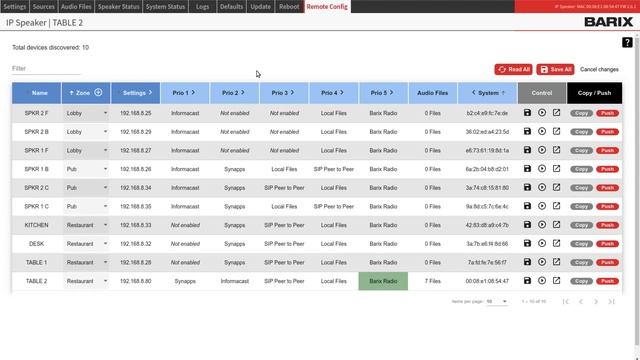Open SPKR 1 B external link icon
Viewport: 640px width, 360px height.
[556, 169]
